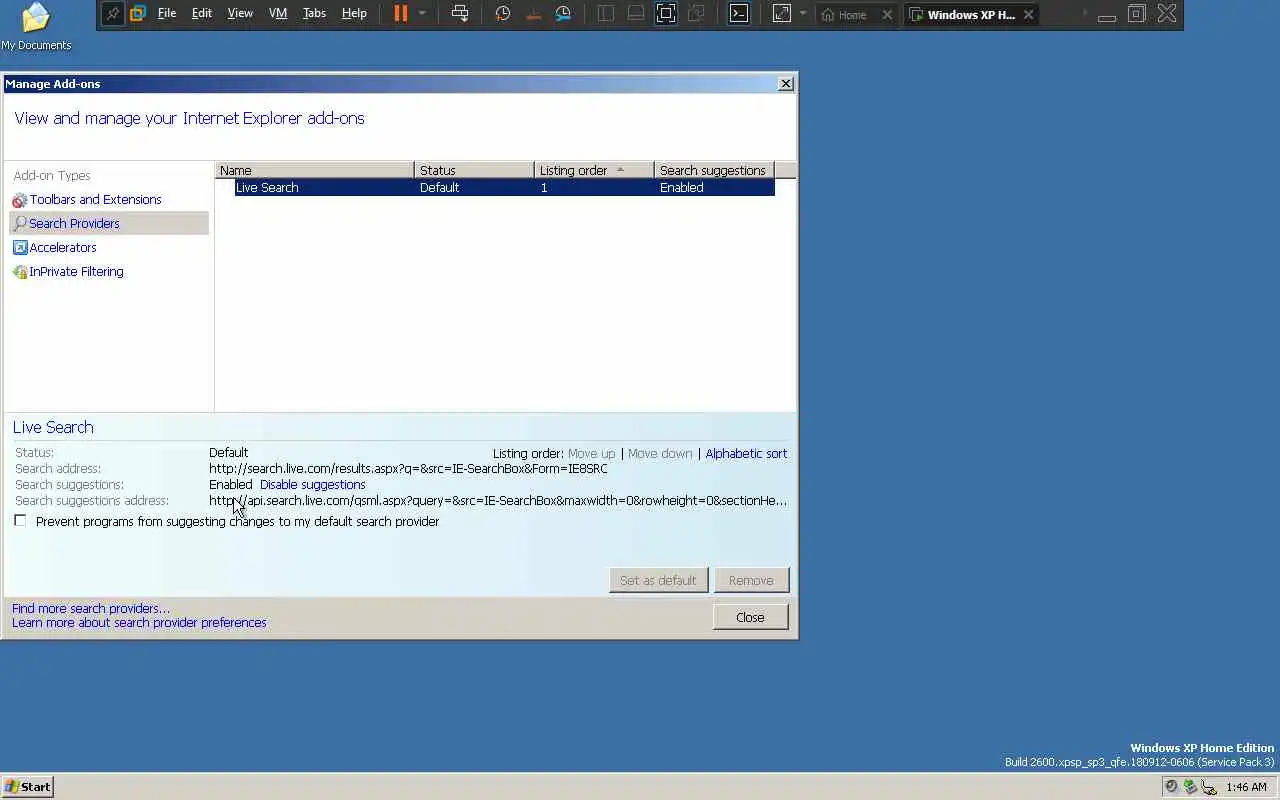Open the VMware library icon

click(x=138, y=14)
